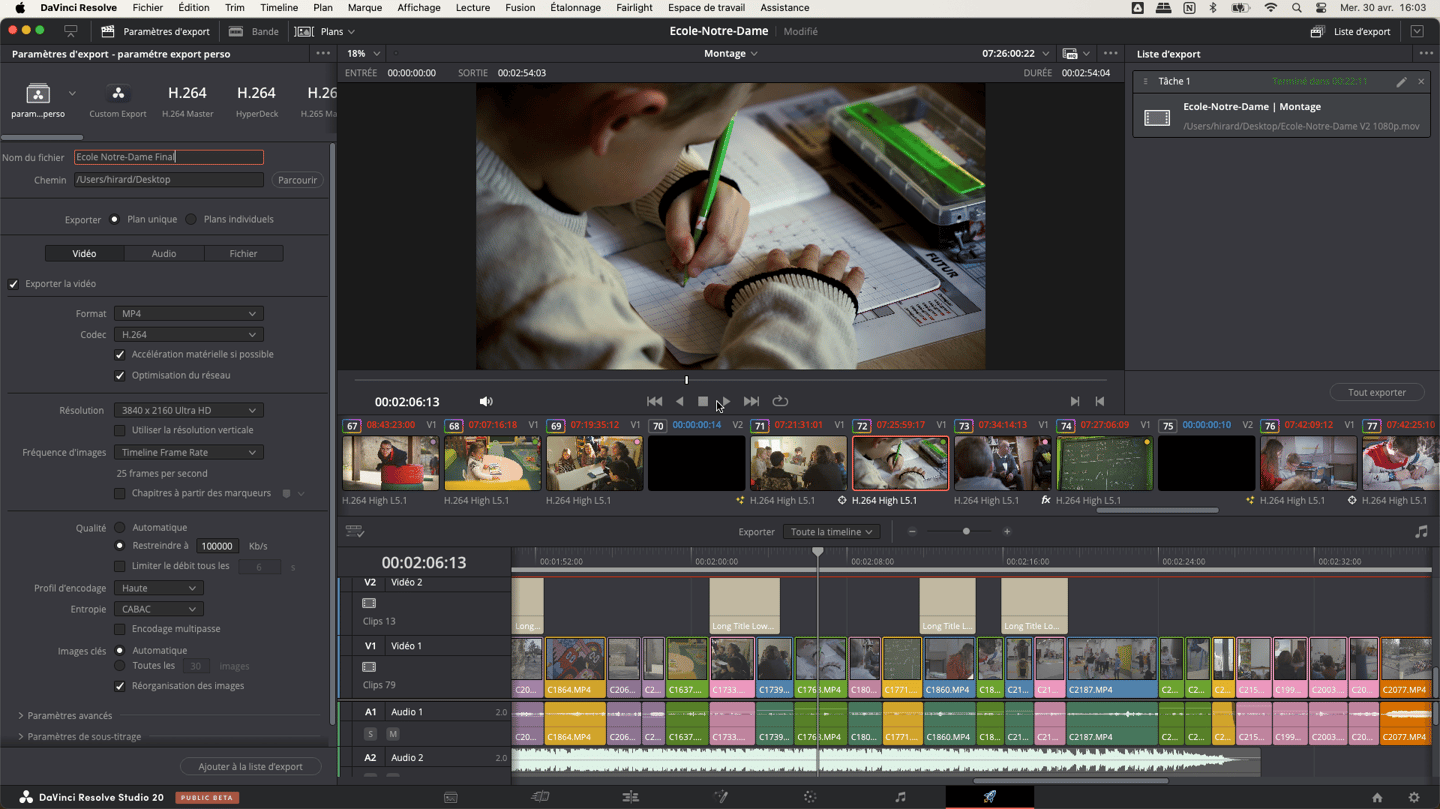
Task: Select the Custom Export preset
Action: pos(118,100)
